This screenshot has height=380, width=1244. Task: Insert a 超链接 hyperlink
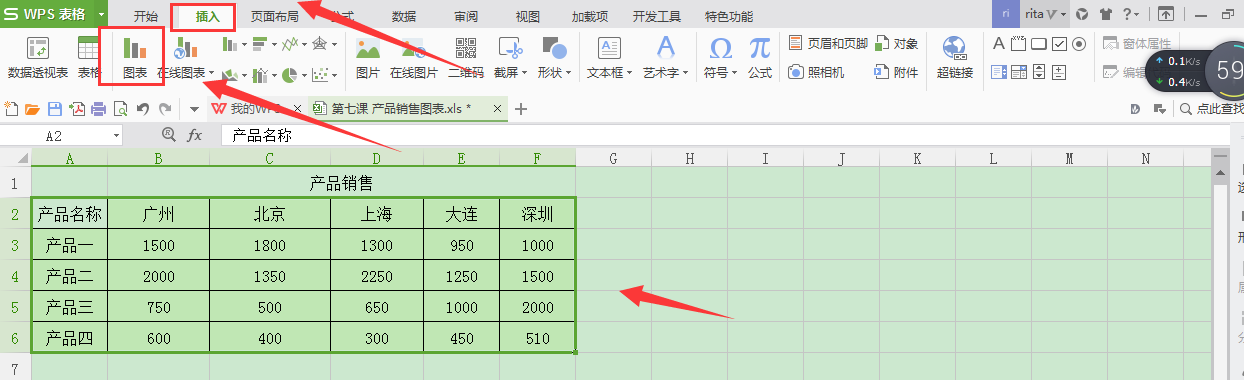955,58
